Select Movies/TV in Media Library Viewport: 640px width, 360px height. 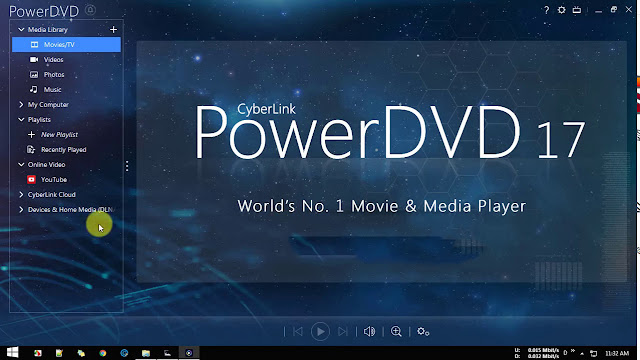click(x=66, y=44)
